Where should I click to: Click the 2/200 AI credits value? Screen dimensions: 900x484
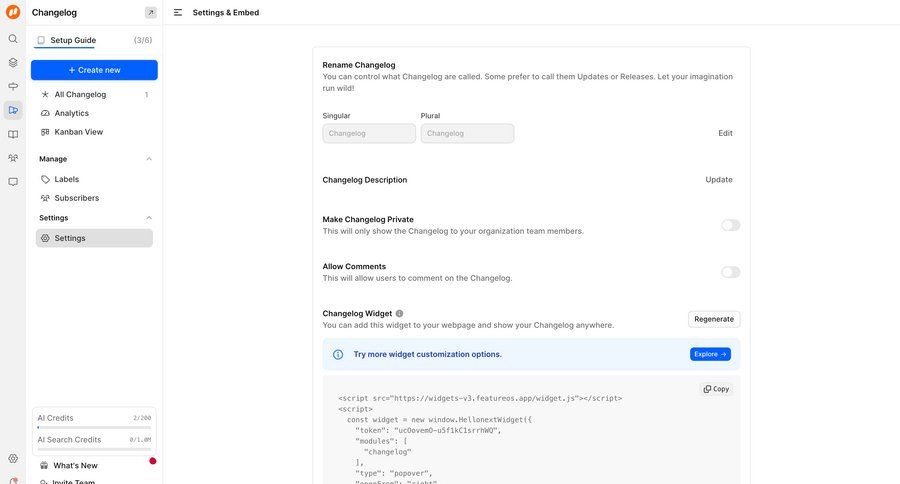coord(142,418)
